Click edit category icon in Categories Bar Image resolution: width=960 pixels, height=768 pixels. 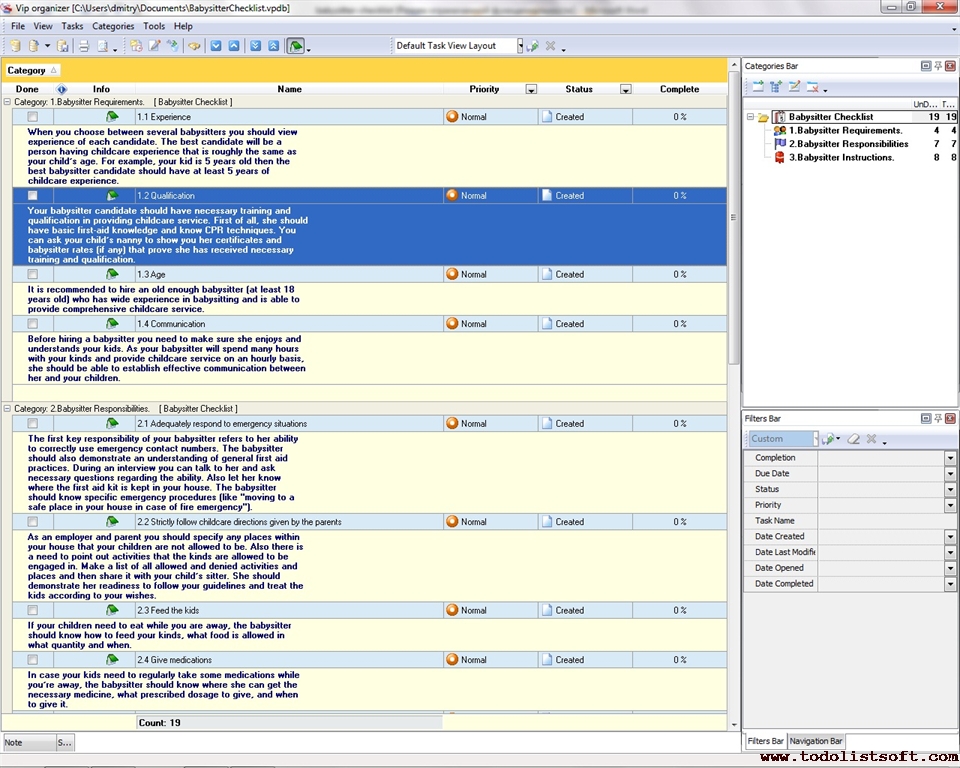(x=794, y=87)
